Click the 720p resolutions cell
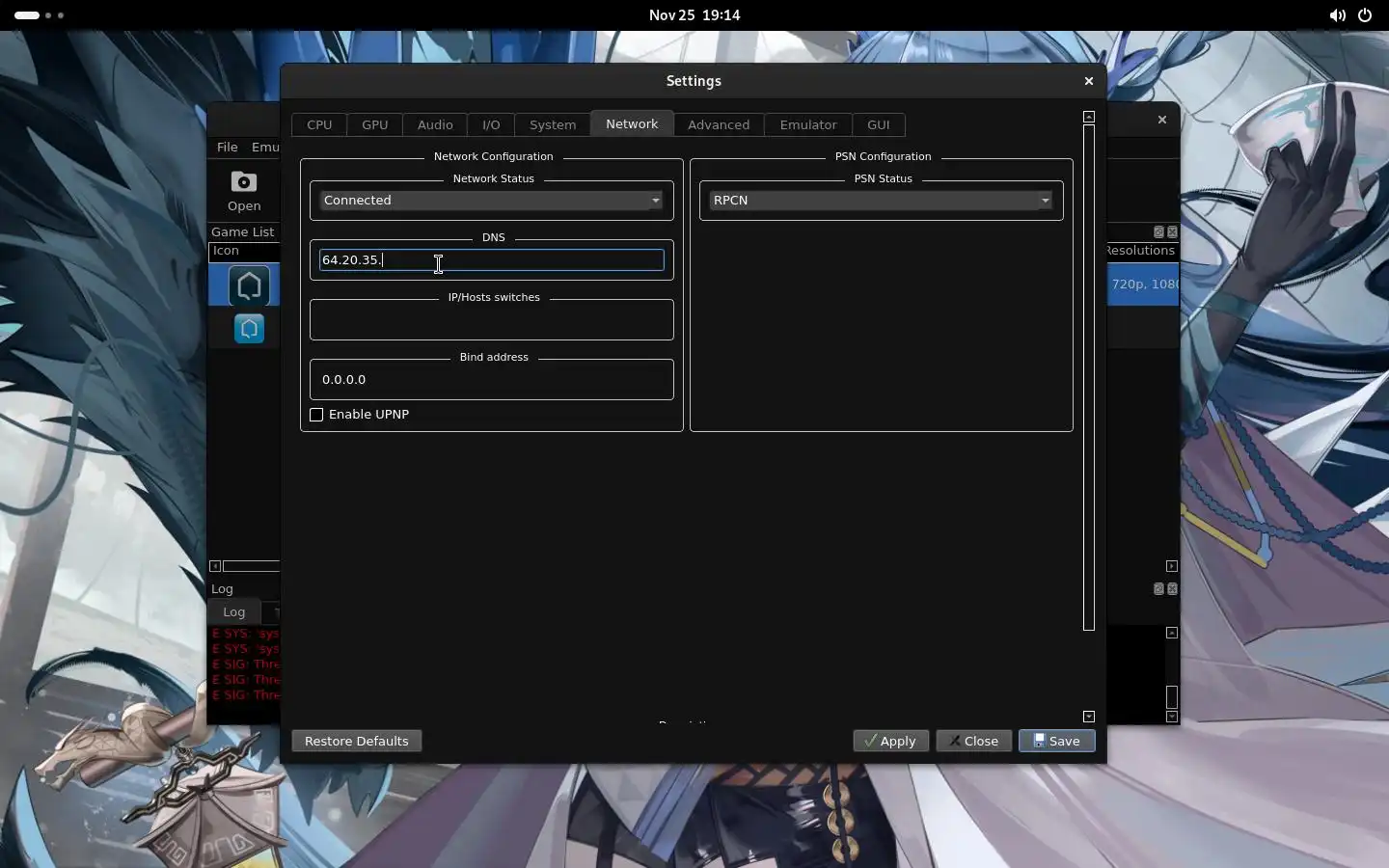1389x868 pixels. (x=1143, y=285)
